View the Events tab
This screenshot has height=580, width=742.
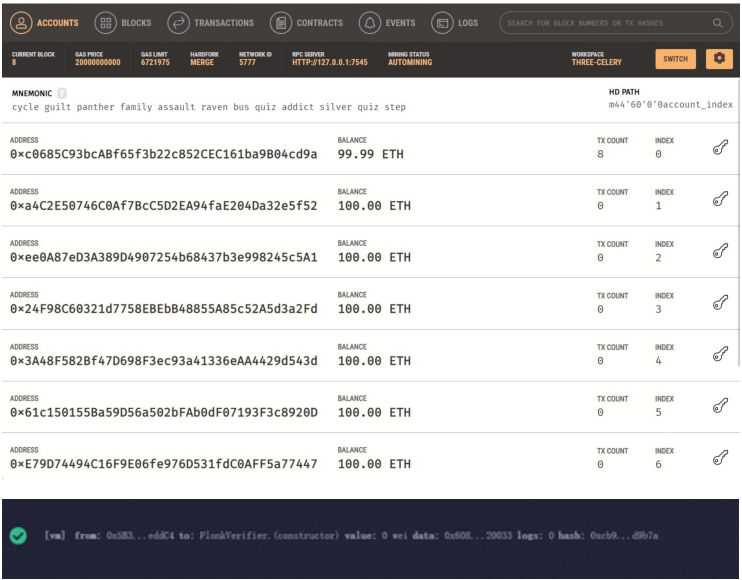coord(389,23)
